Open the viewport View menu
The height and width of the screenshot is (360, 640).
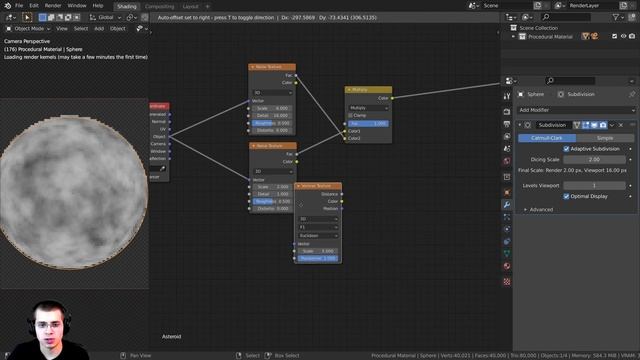(x=62, y=29)
